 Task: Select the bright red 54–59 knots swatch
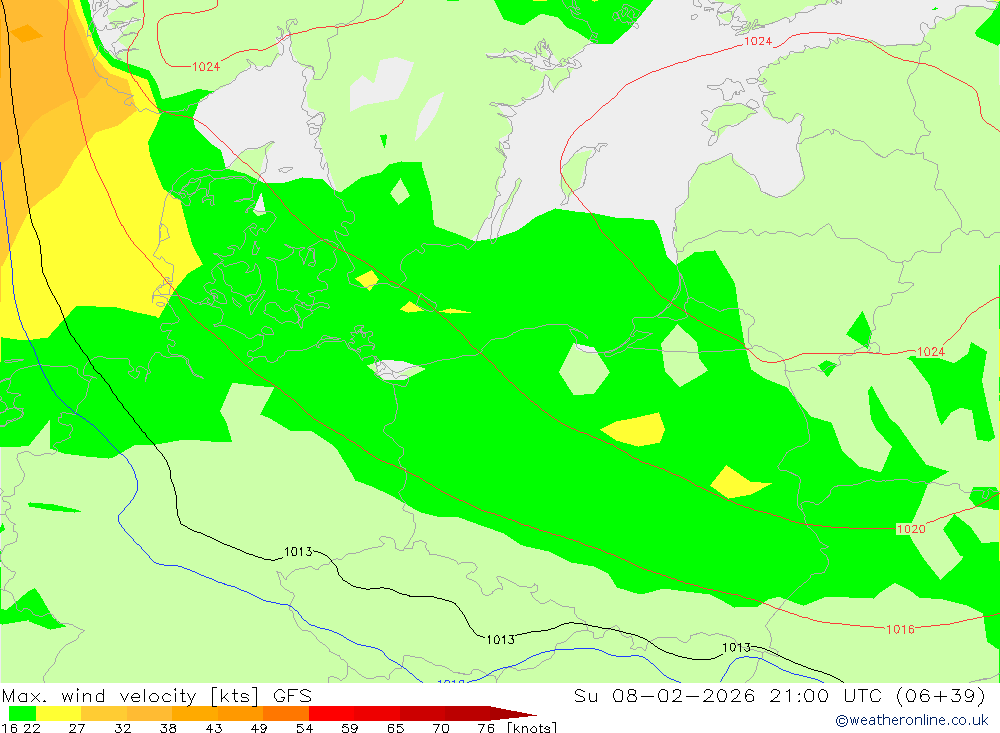[x=331, y=713]
